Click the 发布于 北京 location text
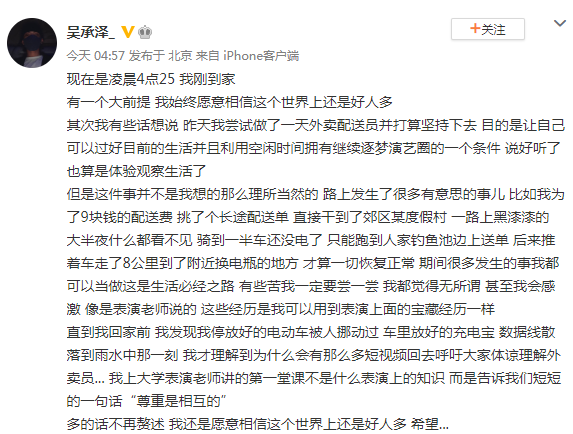 coord(160,56)
